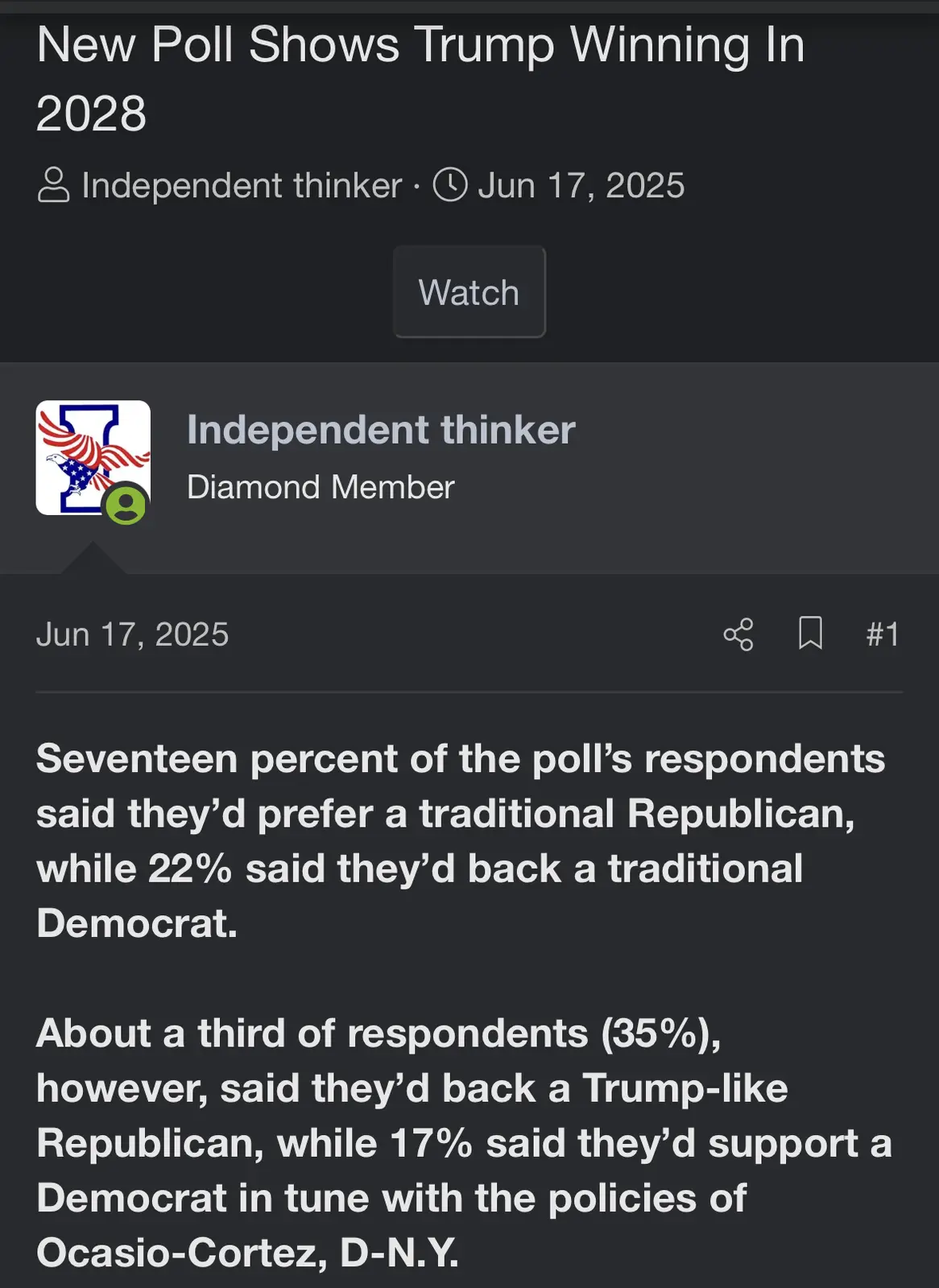Screen dimensions: 939x1288
Task: Open the bold Independent thinker profile name
Action: point(381,430)
